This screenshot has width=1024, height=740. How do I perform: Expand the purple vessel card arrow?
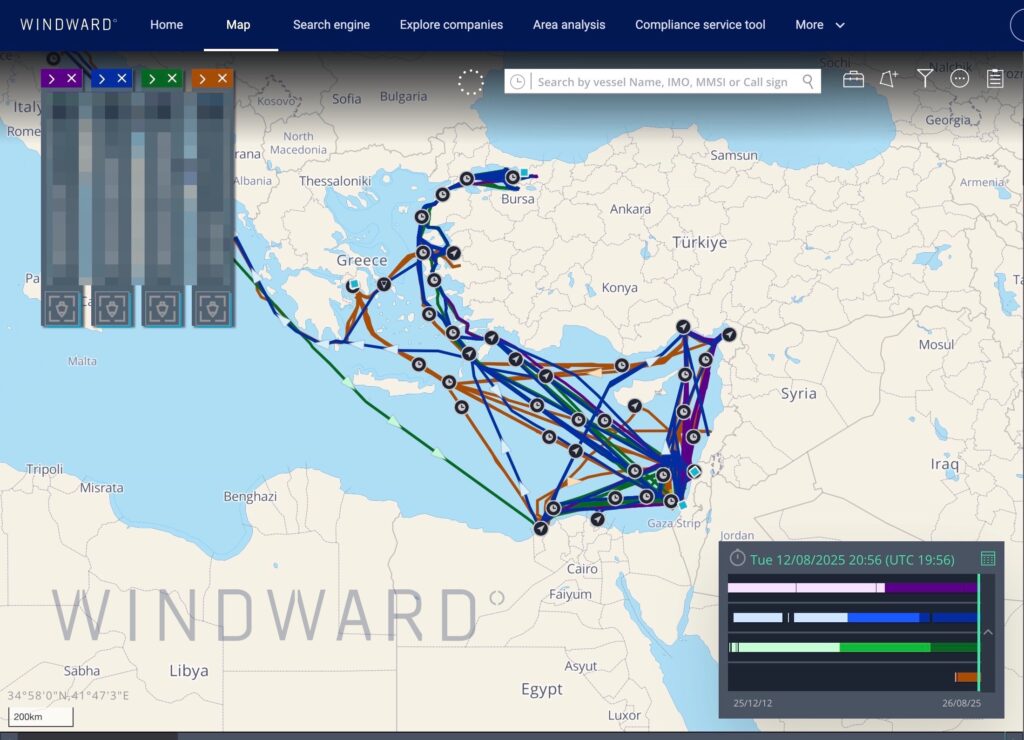(52, 79)
